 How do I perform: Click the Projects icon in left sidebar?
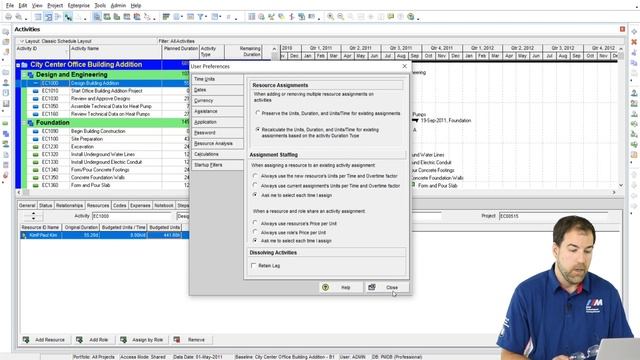[6, 73]
